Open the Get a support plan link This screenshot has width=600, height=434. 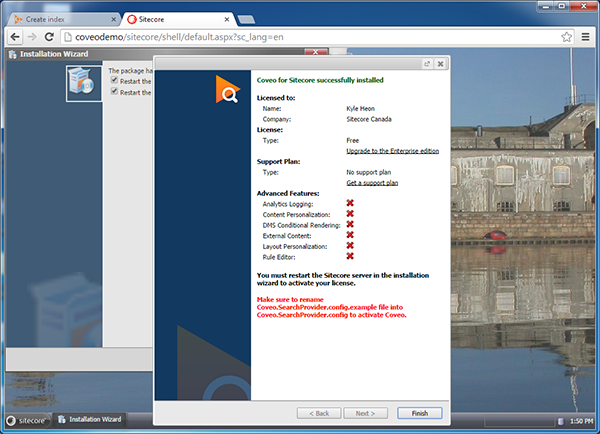point(372,183)
